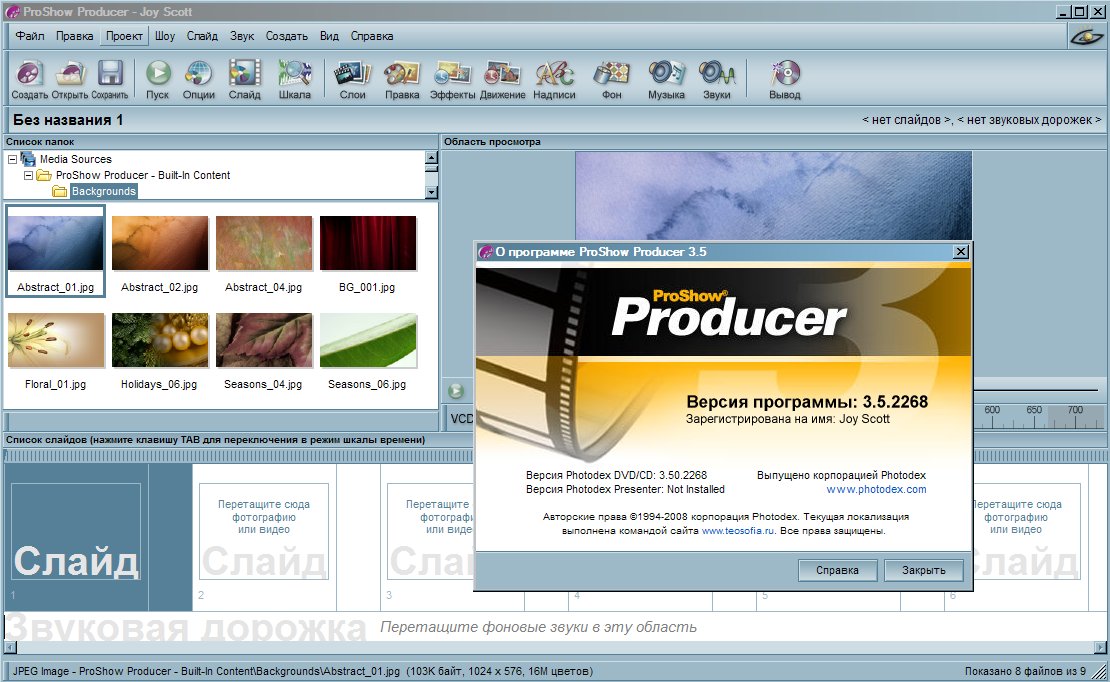Click the Вывод output disc icon
Viewport: 1110px width, 682px height.
785,80
